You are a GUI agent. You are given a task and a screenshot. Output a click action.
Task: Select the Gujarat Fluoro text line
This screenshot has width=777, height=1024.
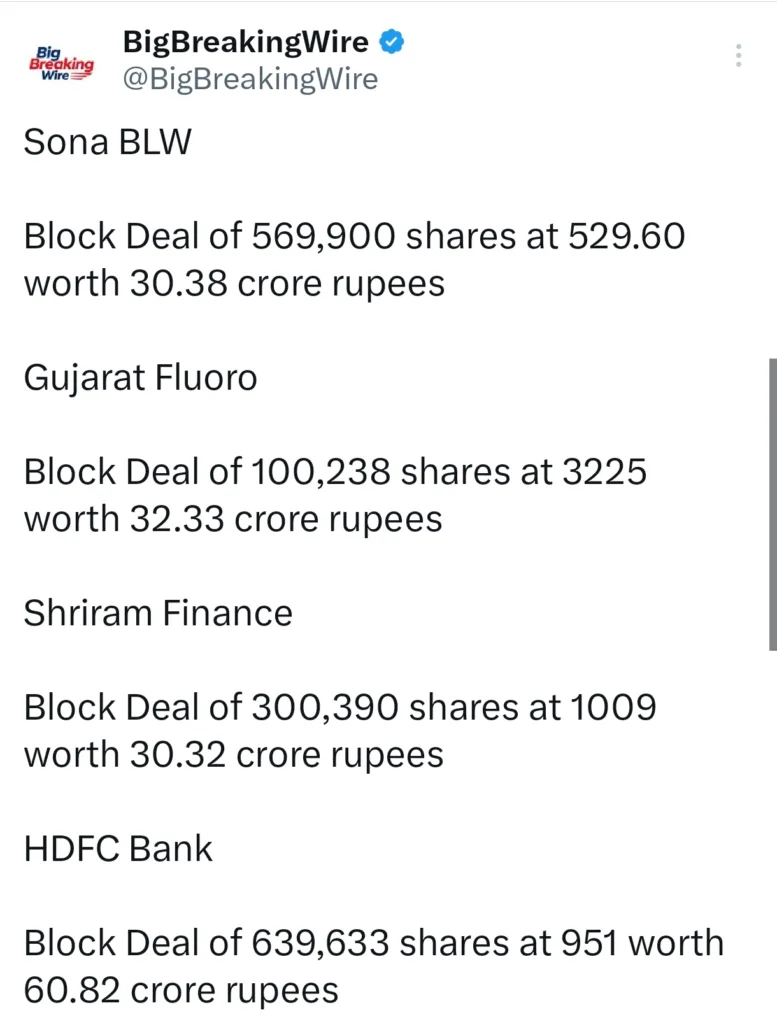(x=140, y=377)
